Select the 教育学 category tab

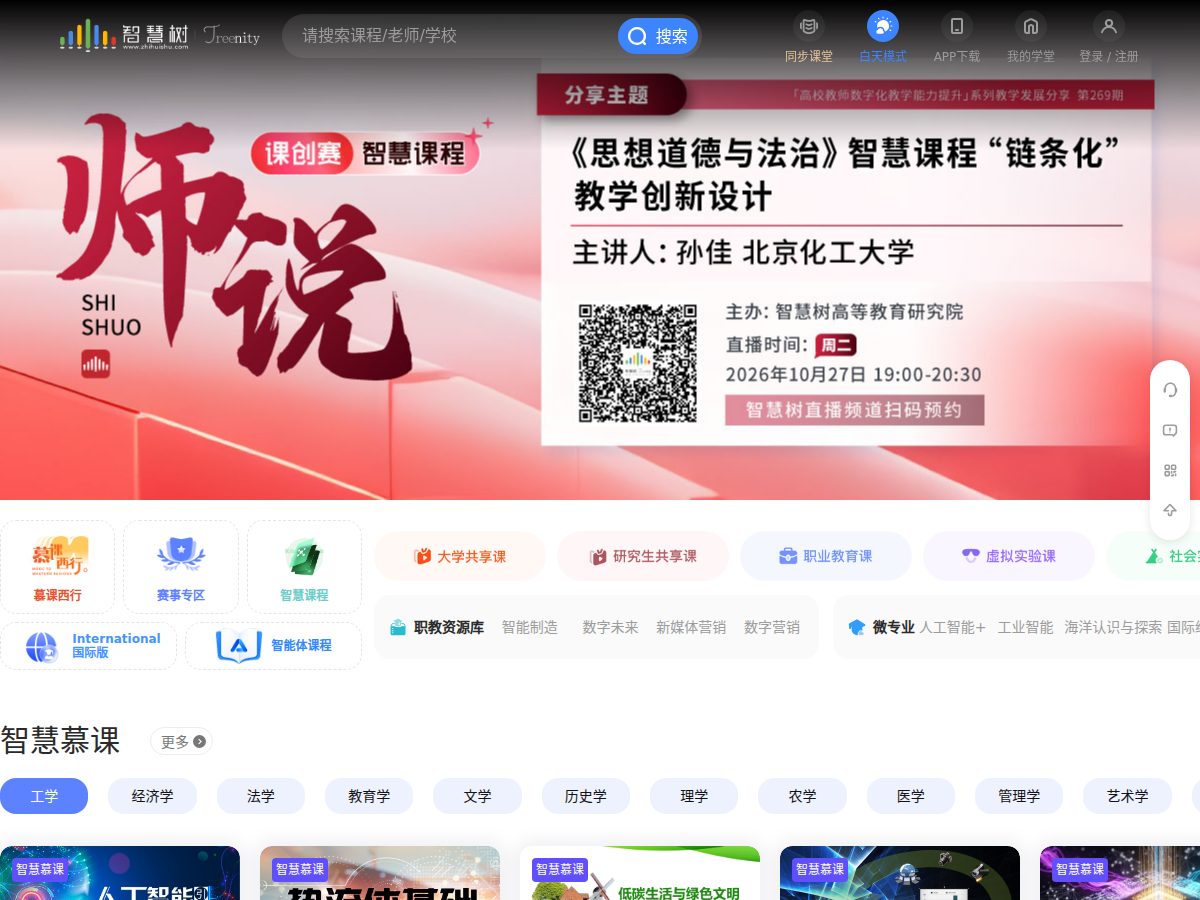coord(369,796)
